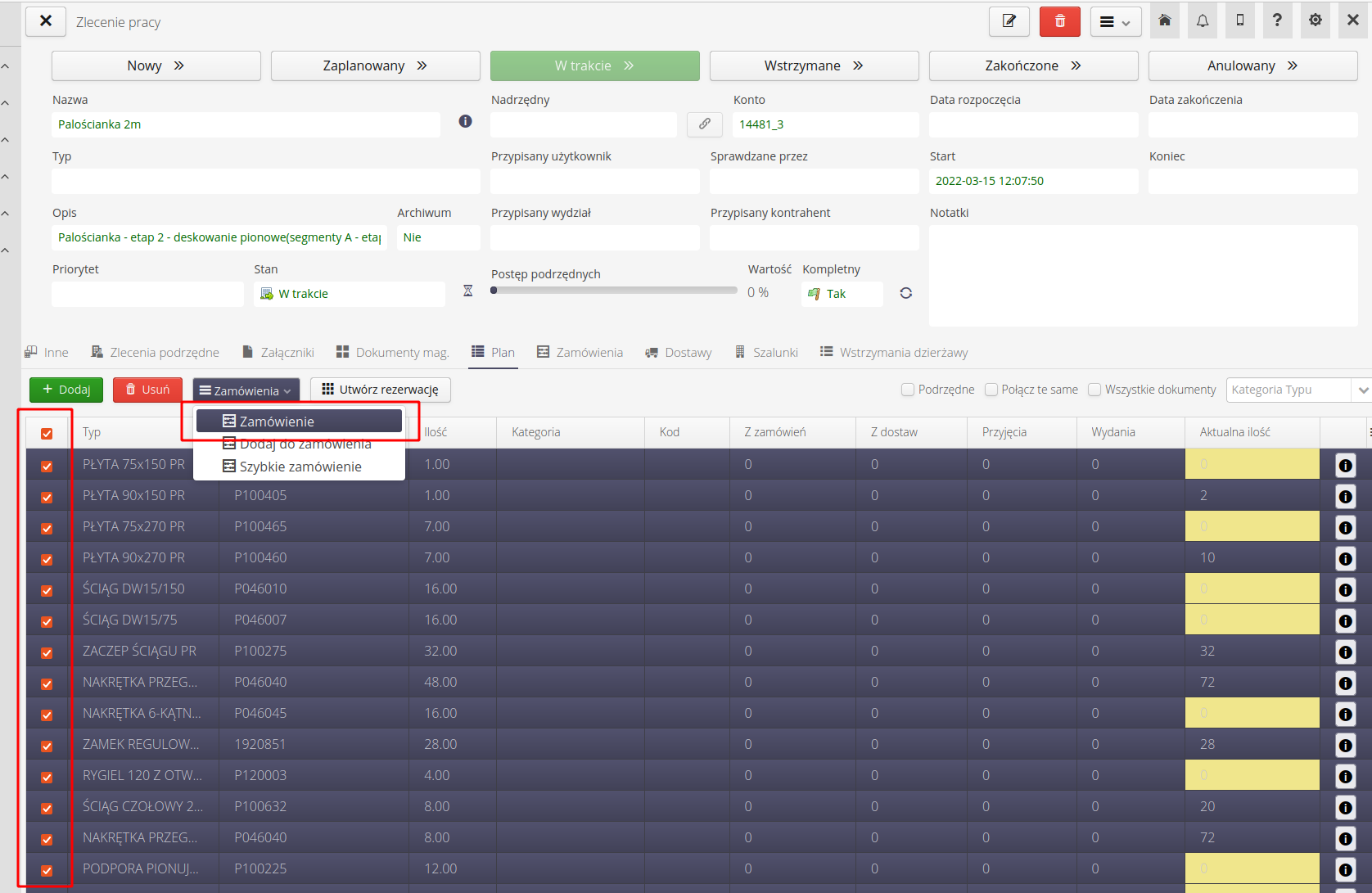1372x893 pixels.
Task: Open the hamburger menu chevron in top bar
Action: coord(1126,21)
